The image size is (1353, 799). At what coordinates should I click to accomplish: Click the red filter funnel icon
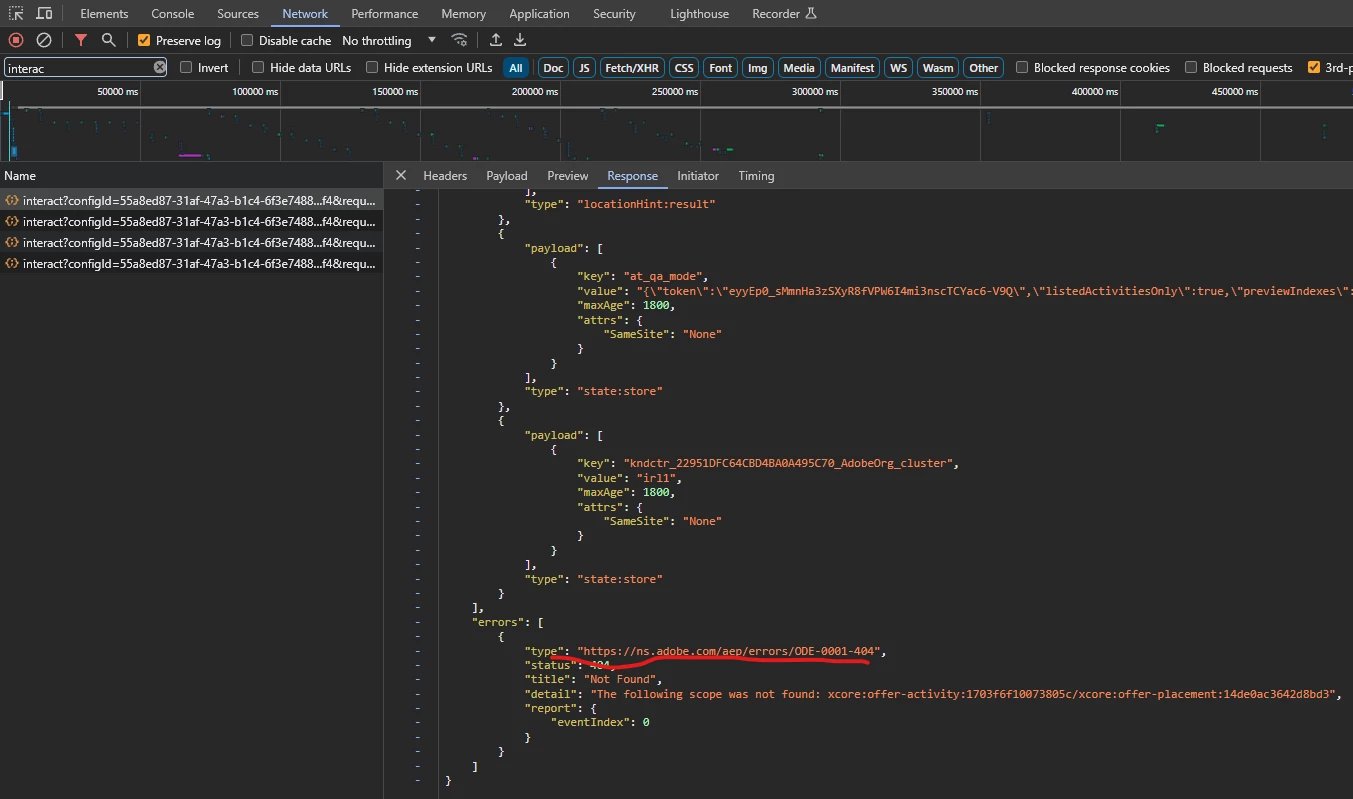81,40
